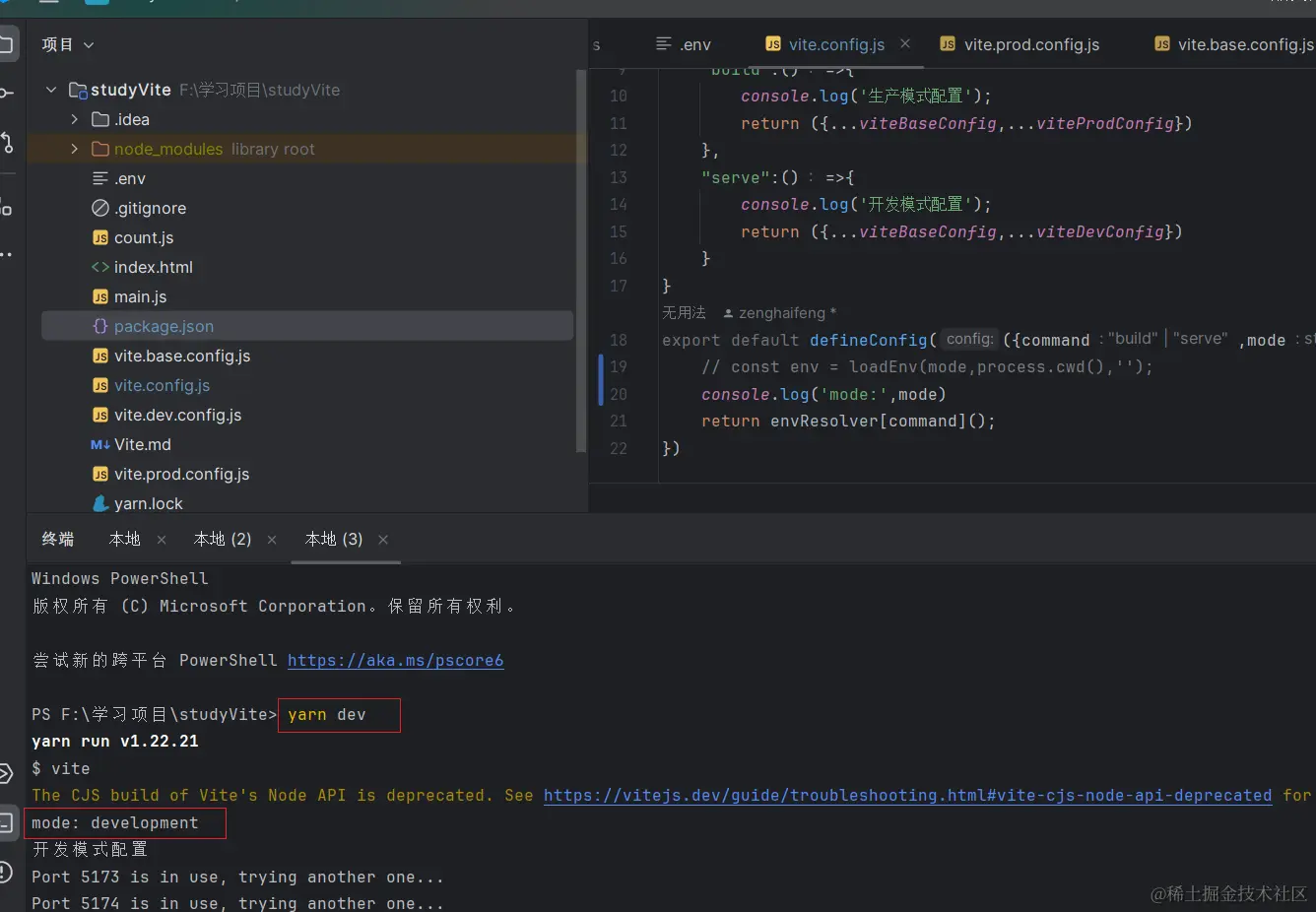1316x912 pixels.
Task: Open the aka.ms/pscore6 link
Action: 395,660
